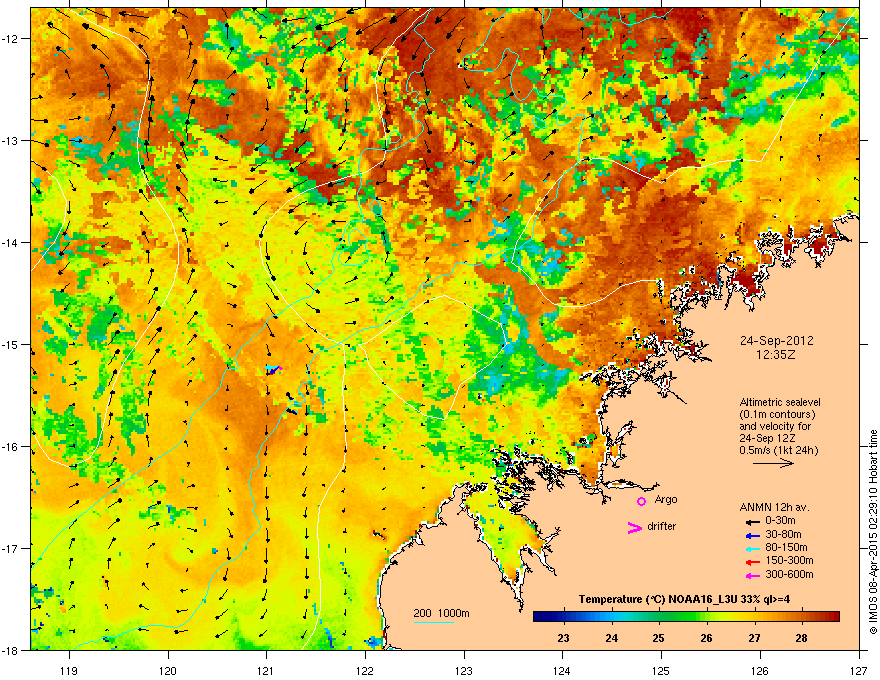Click the temperature color bar
Image resolution: width=880 pixels, height=680 pixels.
click(x=686, y=617)
